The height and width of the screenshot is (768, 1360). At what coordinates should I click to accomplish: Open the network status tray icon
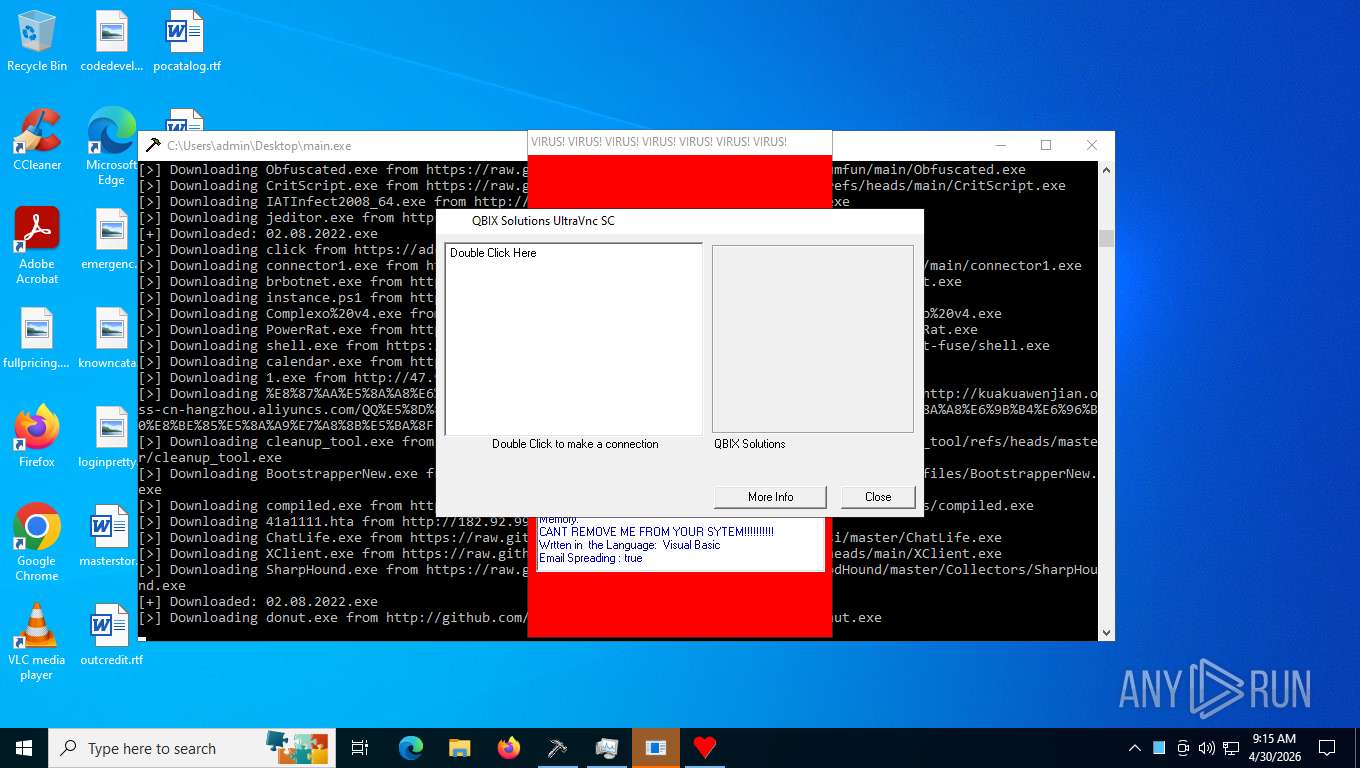1231,748
